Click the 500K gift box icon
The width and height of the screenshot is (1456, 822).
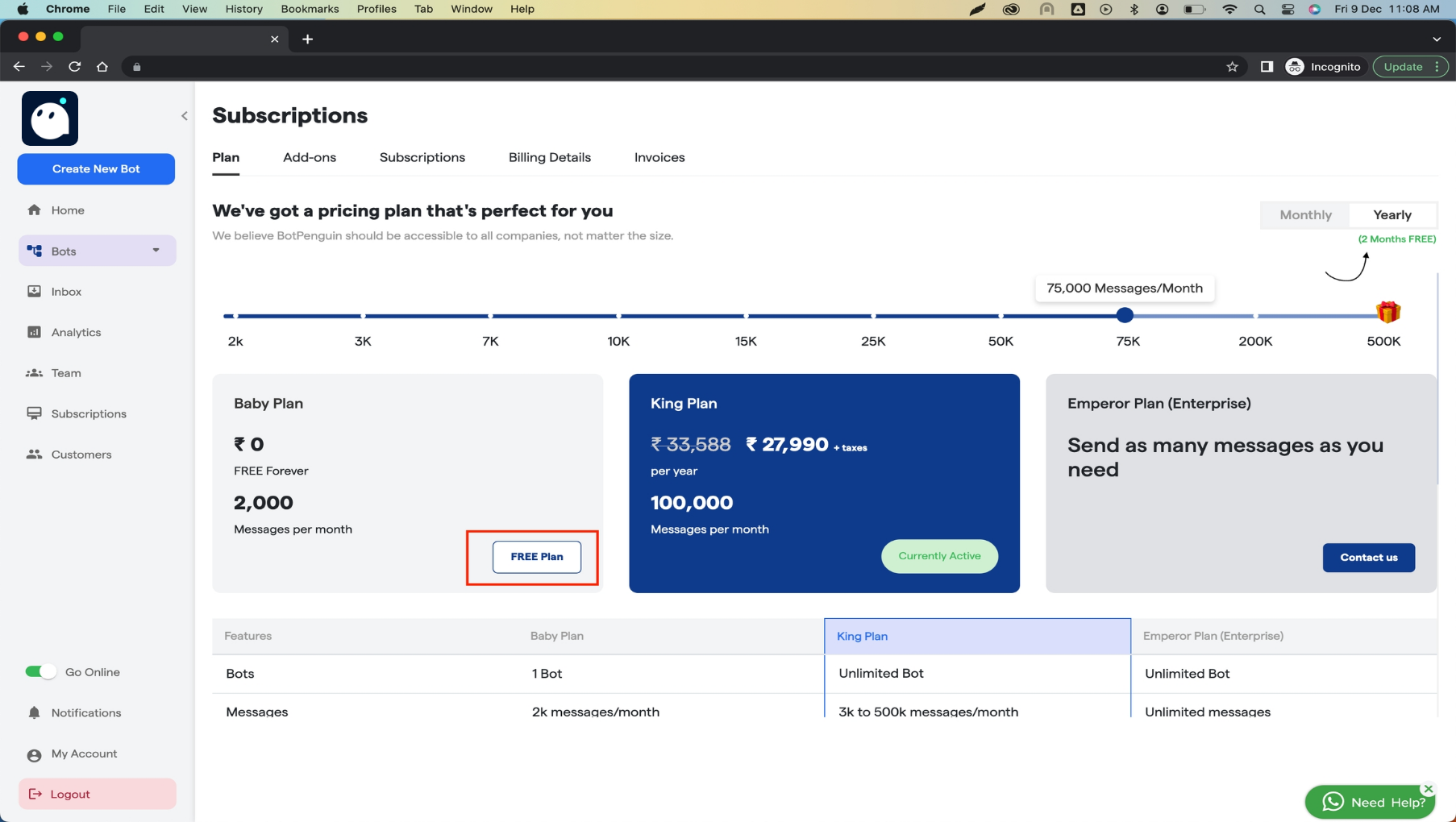(x=1387, y=311)
